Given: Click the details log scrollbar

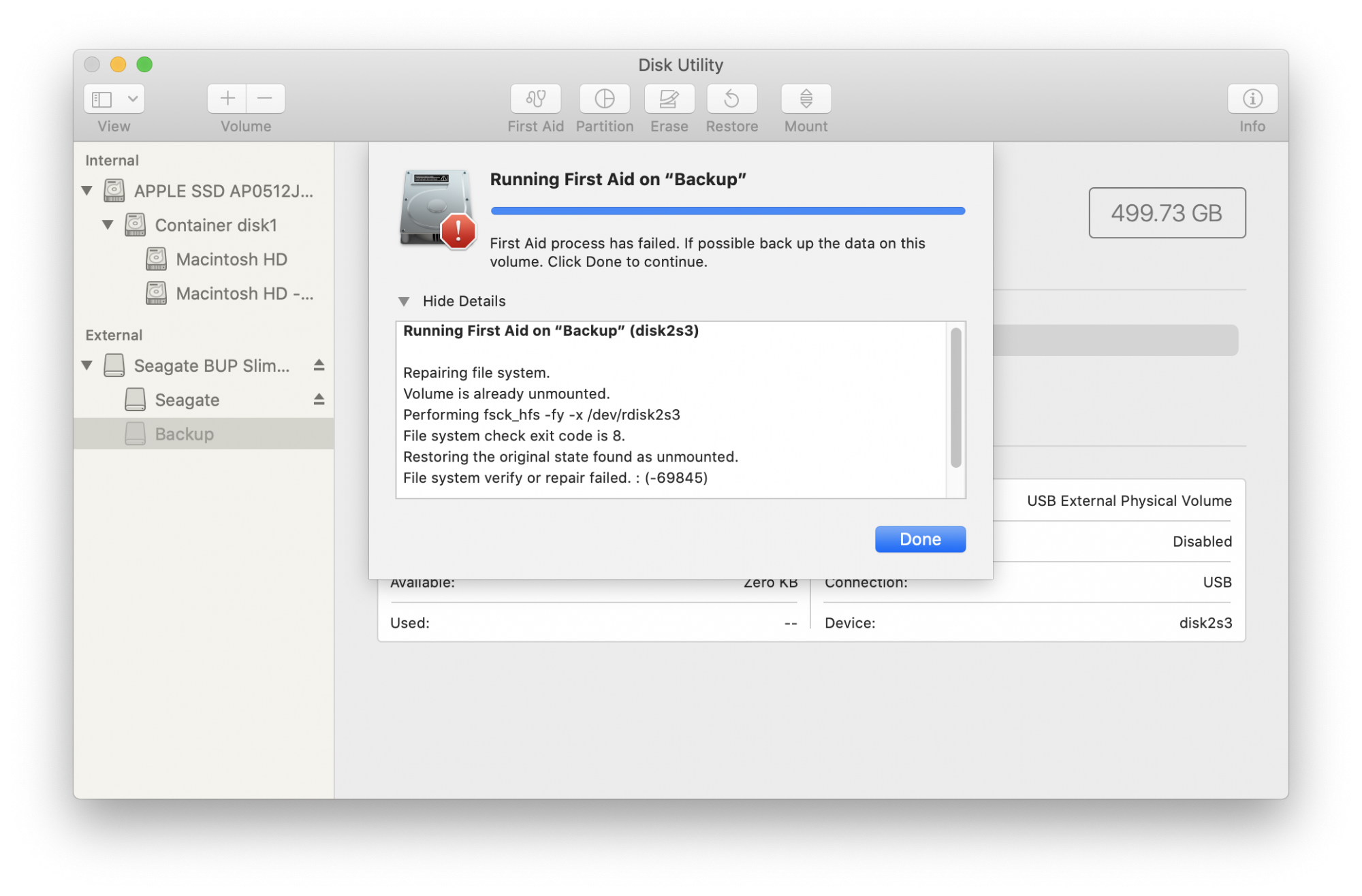Looking at the screenshot, I should tap(956, 398).
